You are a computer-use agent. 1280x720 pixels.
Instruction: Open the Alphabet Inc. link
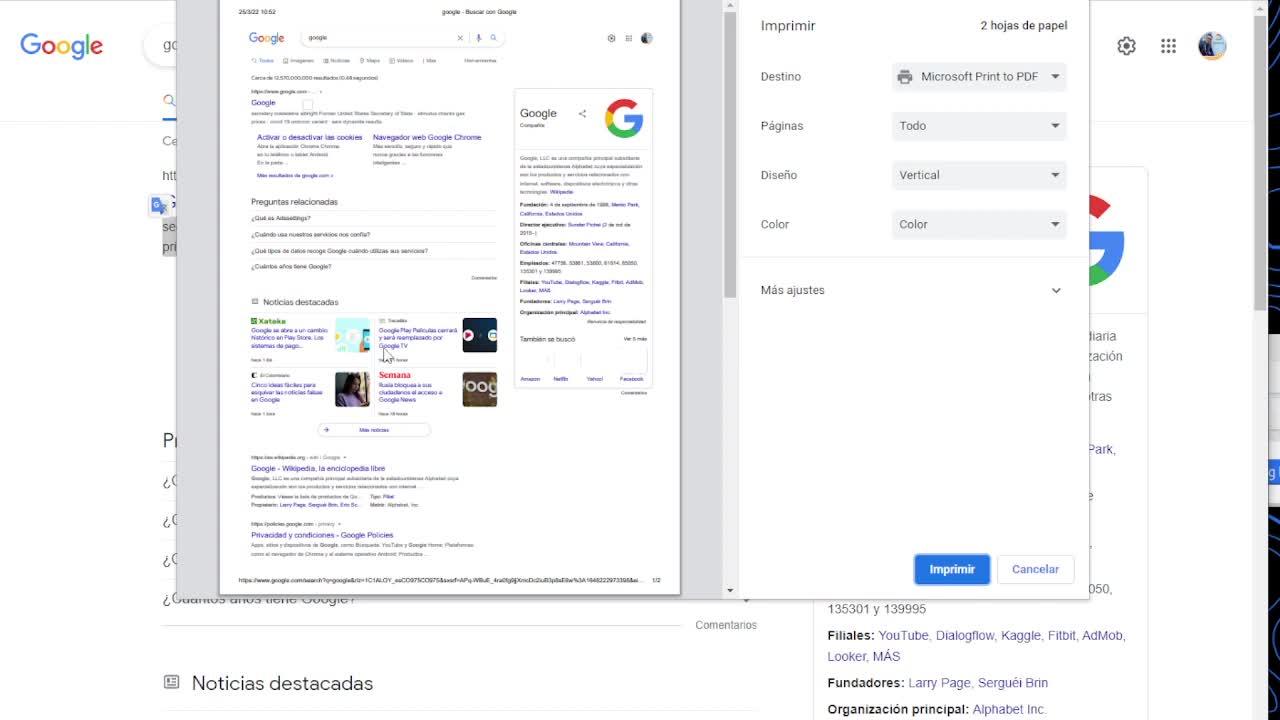pos(1009,710)
